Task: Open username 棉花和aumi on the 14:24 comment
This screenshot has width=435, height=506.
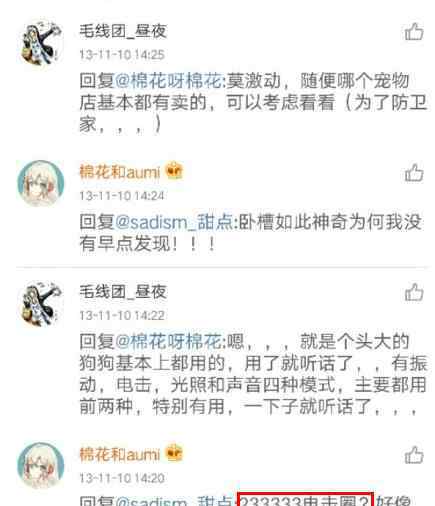Action: click(x=120, y=172)
